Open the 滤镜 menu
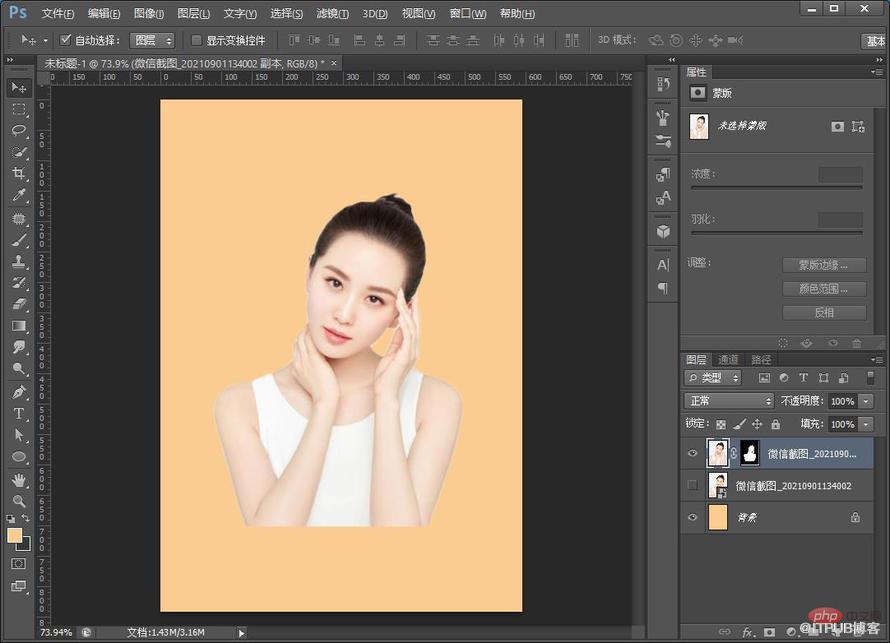The image size is (890, 643). pyautogui.click(x=333, y=14)
